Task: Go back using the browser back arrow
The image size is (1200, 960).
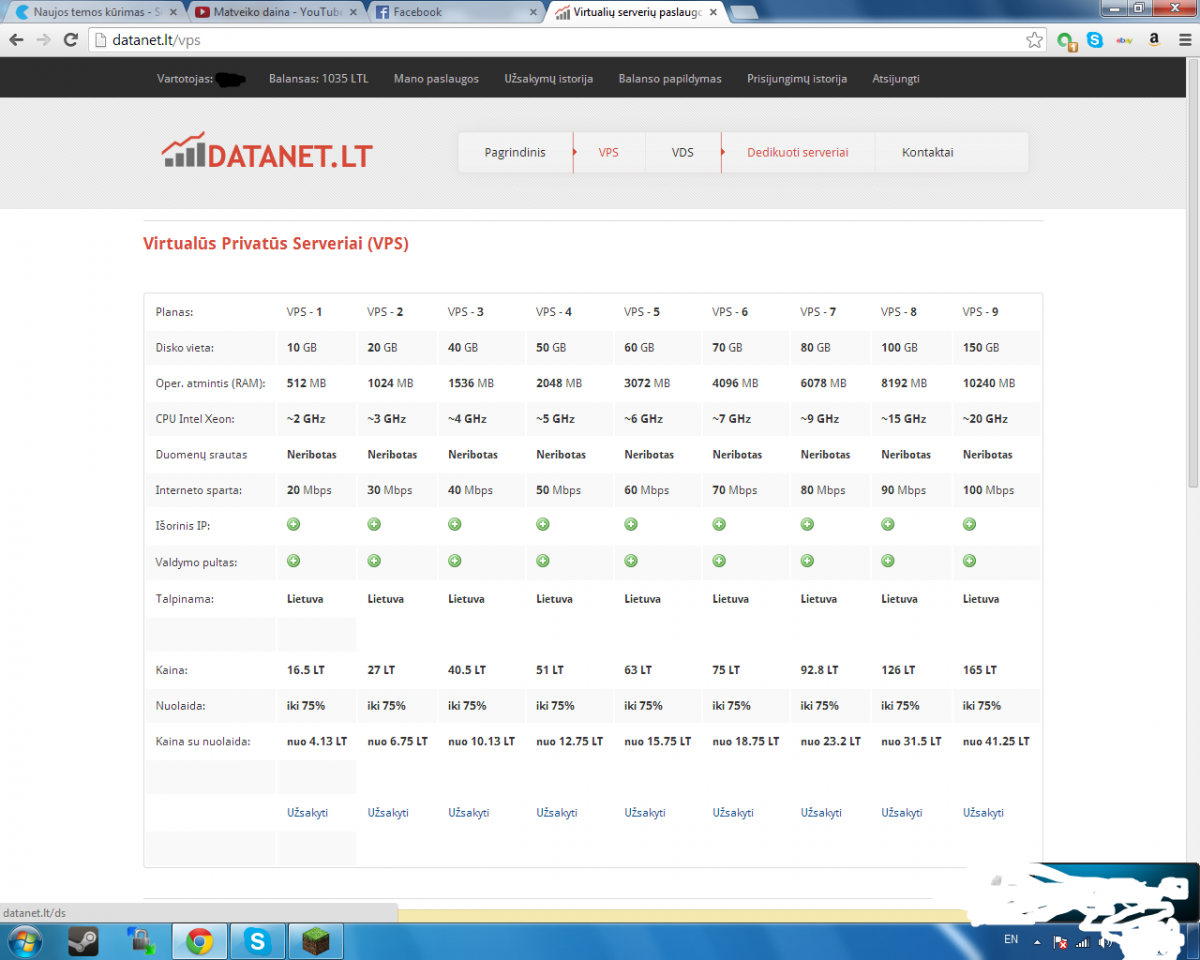Action: (17, 40)
